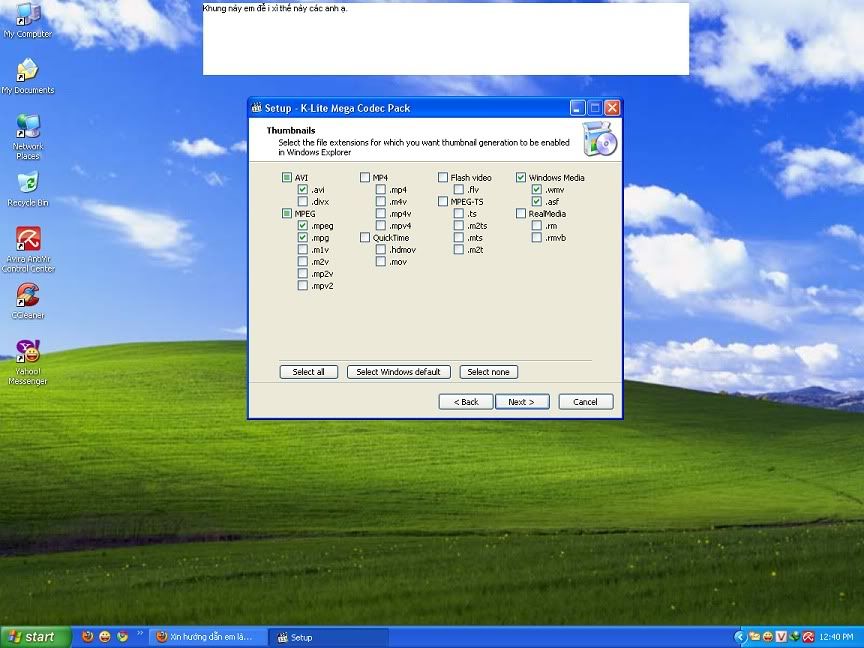
Task: Click Select Windows default button
Action: pyautogui.click(x=398, y=372)
